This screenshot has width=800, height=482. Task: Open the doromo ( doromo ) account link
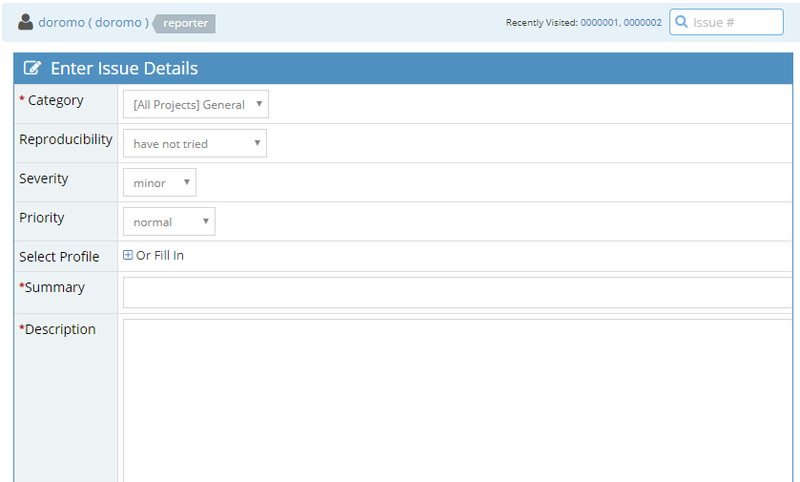pyautogui.click(x=93, y=22)
